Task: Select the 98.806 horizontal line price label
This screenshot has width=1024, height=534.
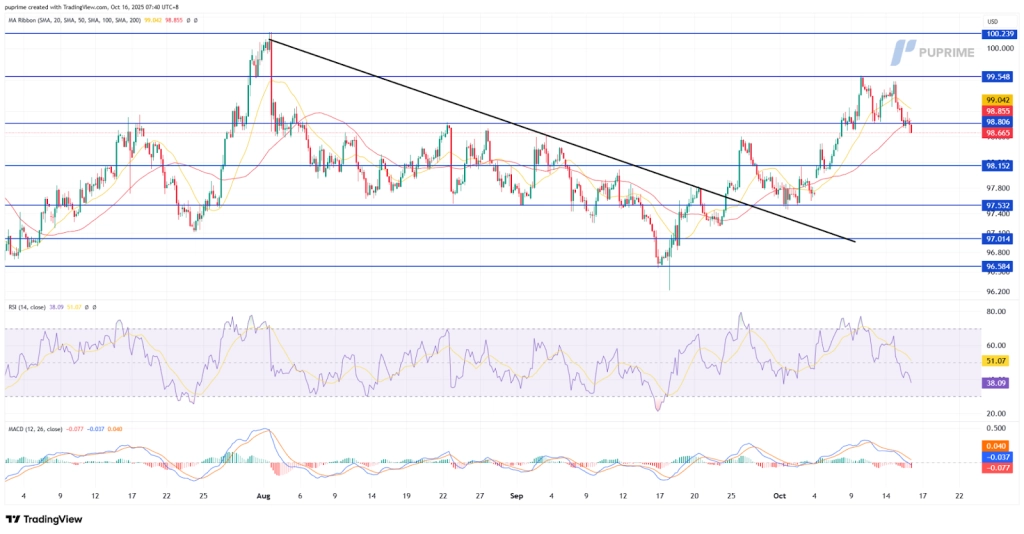Action: tap(998, 122)
